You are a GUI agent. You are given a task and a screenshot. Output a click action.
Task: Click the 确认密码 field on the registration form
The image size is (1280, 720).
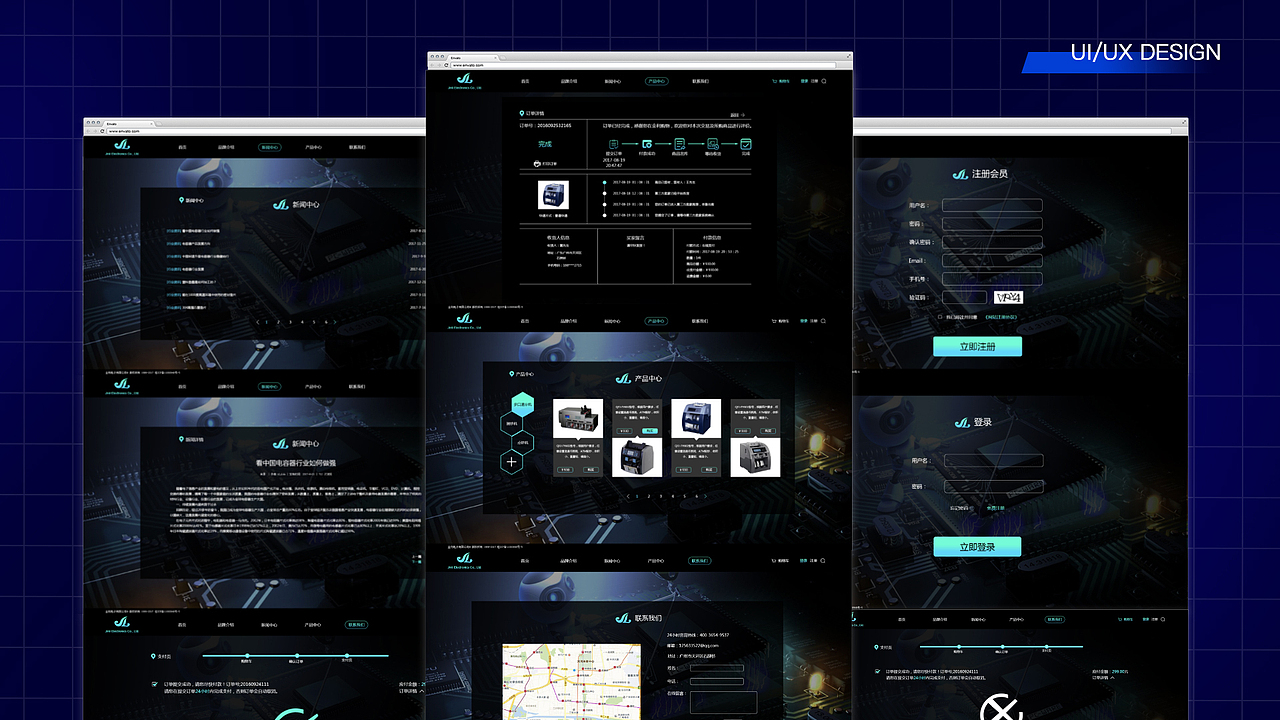tap(992, 242)
